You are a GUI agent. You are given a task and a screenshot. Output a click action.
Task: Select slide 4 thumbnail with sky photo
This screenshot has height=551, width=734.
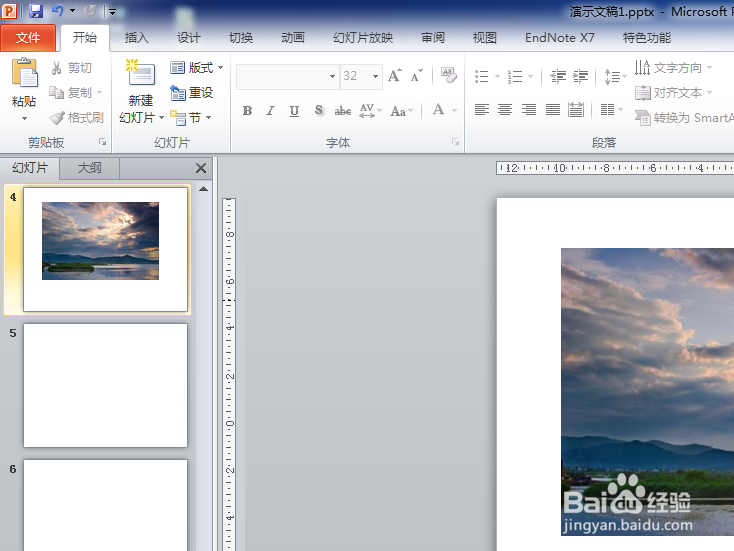[105, 250]
